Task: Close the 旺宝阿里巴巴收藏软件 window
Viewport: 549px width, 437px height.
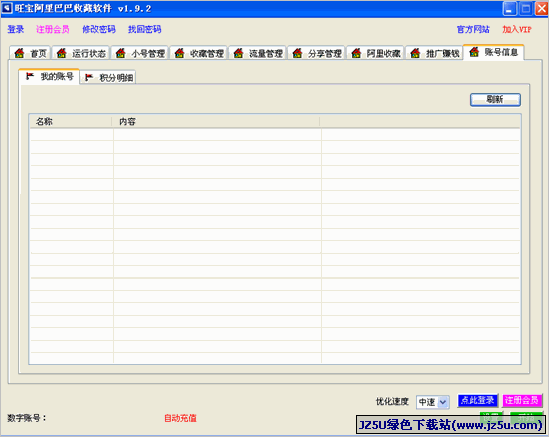Action: (541, 8)
